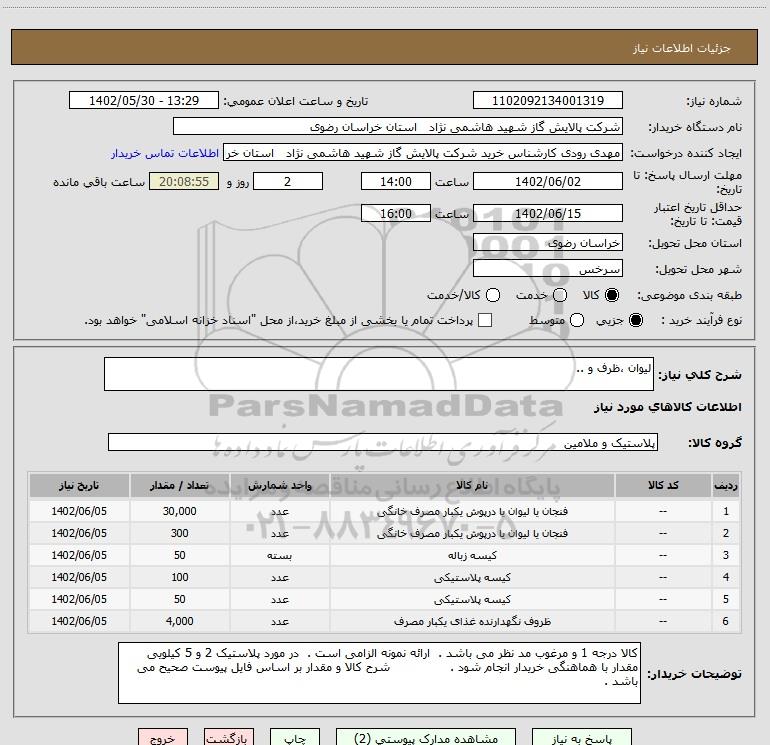The width and height of the screenshot is (770, 745).
Task: Click the response deadline date 1402/06/02
Action: point(548,181)
